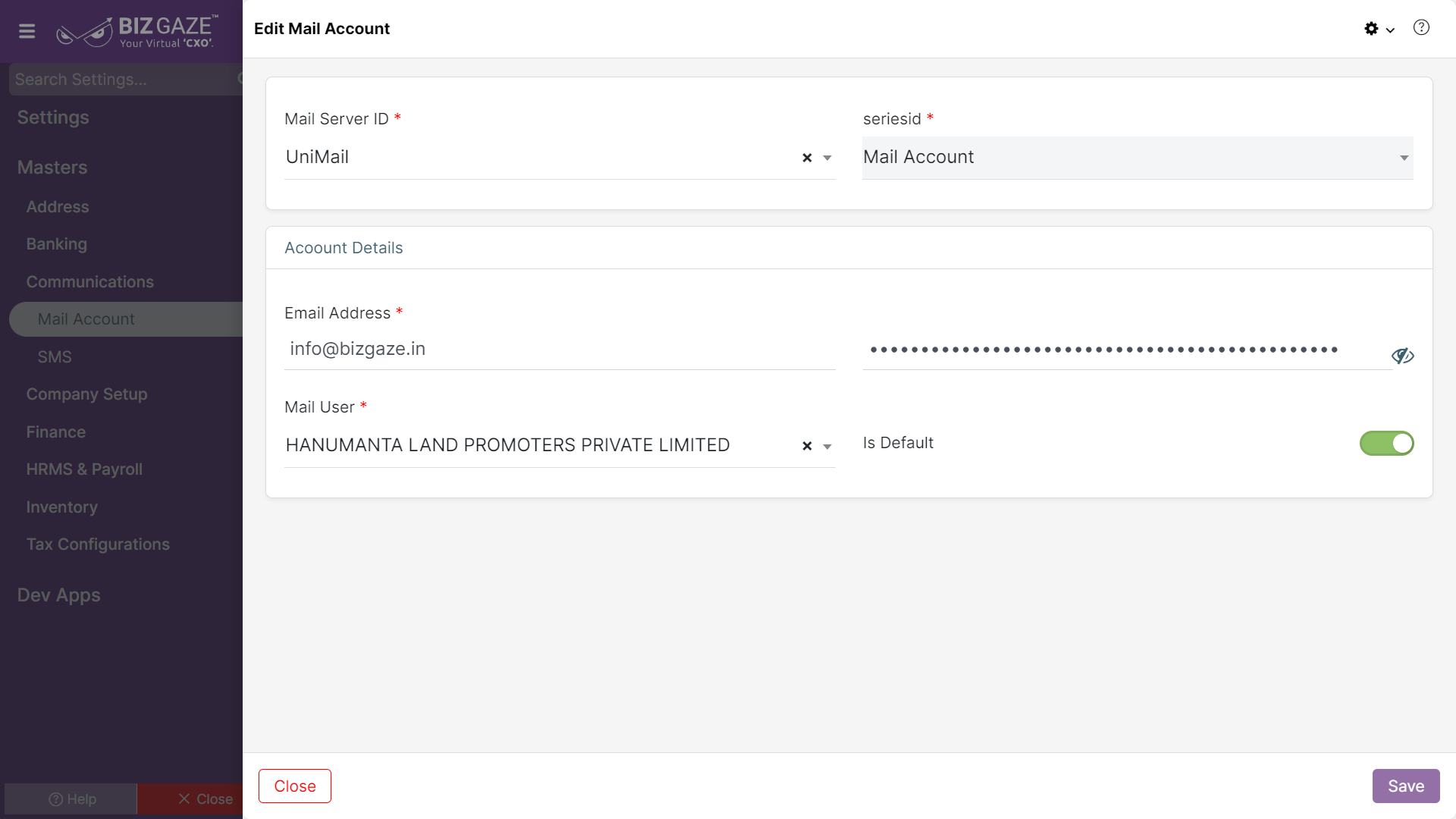Viewport: 1456px width, 819px height.
Task: Open the seriesid Mail Account dropdown
Action: (x=1137, y=158)
